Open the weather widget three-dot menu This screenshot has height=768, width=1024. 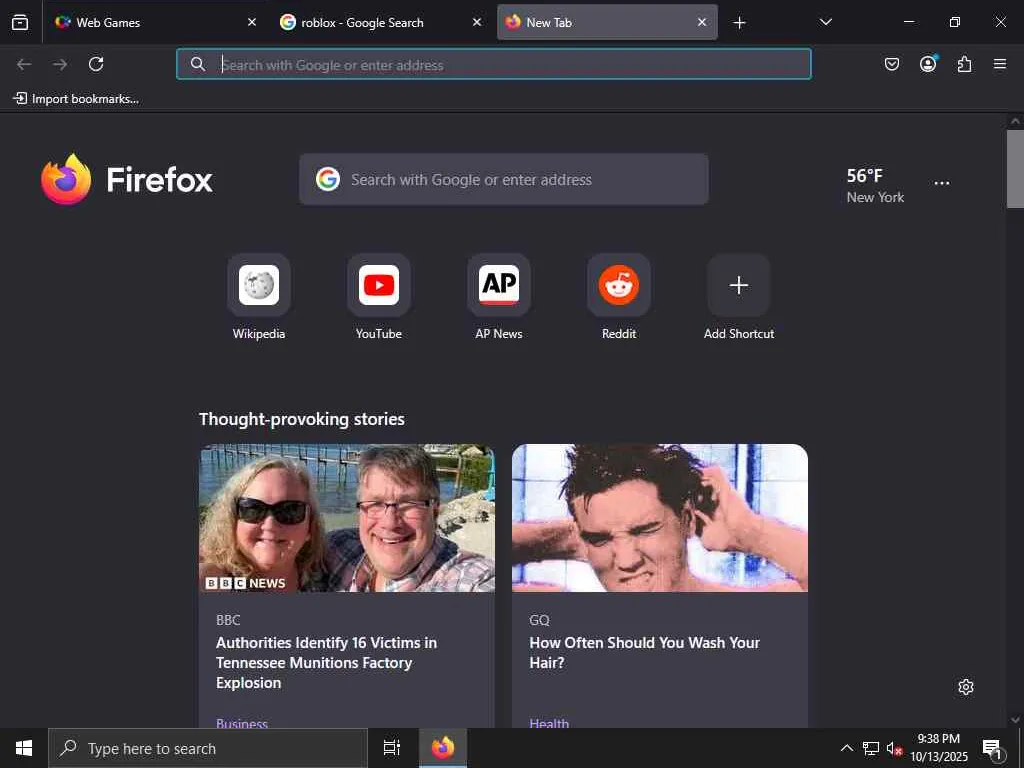942,183
